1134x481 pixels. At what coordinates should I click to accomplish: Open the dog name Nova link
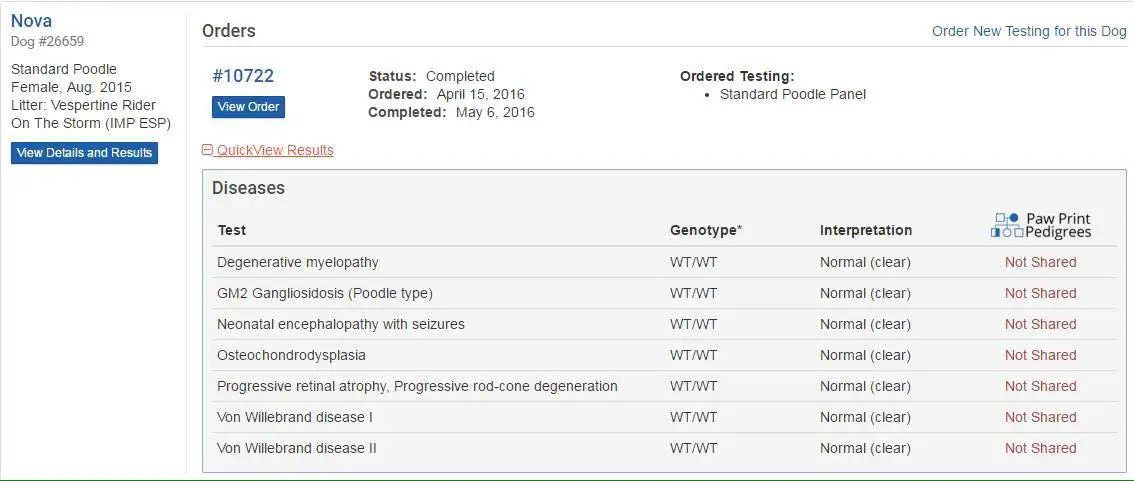(31, 21)
